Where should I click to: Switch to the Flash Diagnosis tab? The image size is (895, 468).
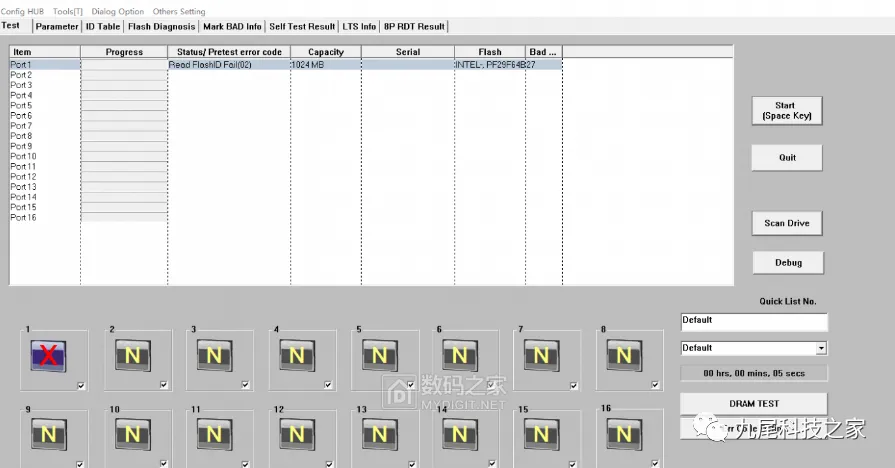161,26
